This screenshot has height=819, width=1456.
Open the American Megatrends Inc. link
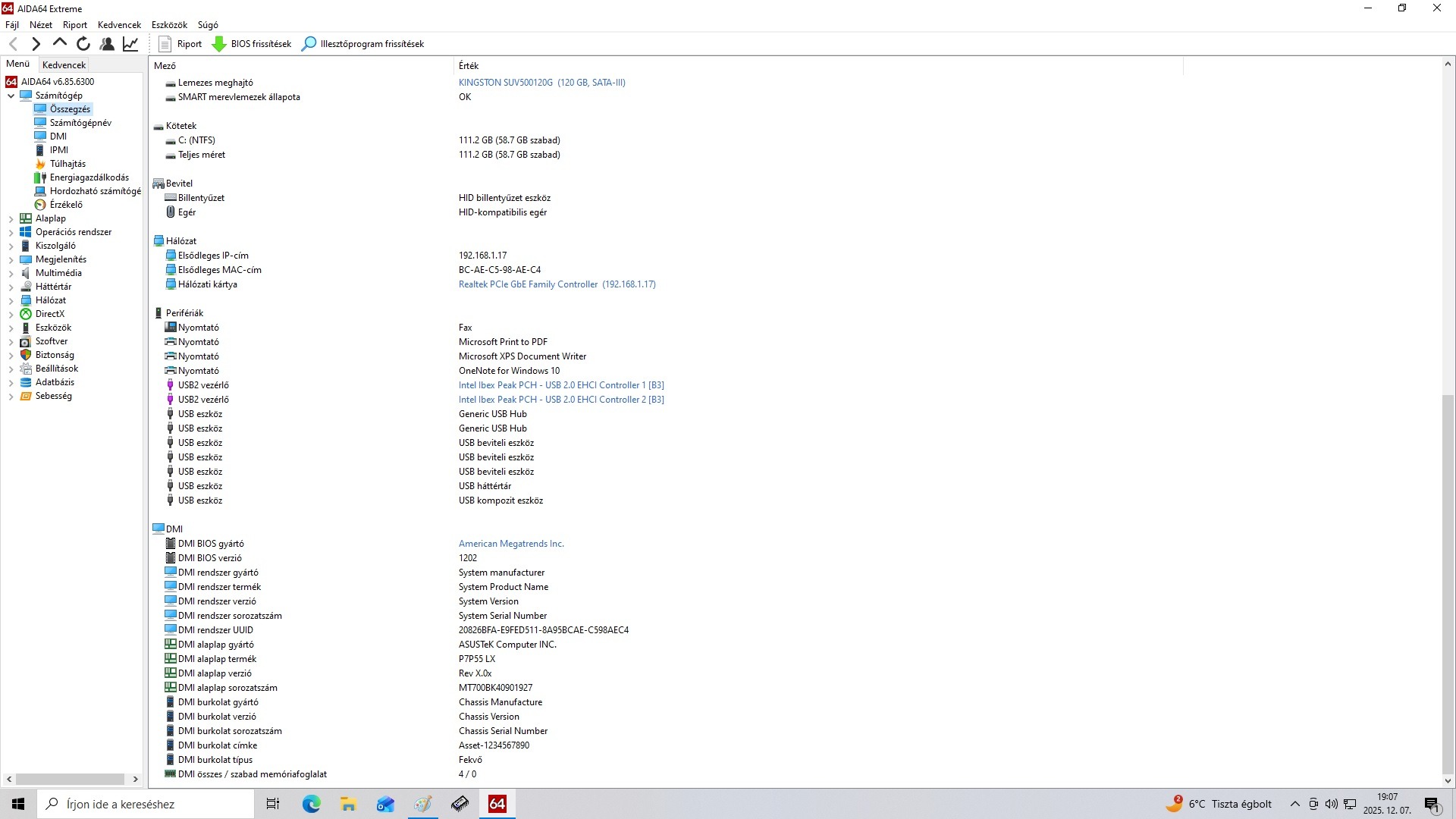tap(510, 544)
